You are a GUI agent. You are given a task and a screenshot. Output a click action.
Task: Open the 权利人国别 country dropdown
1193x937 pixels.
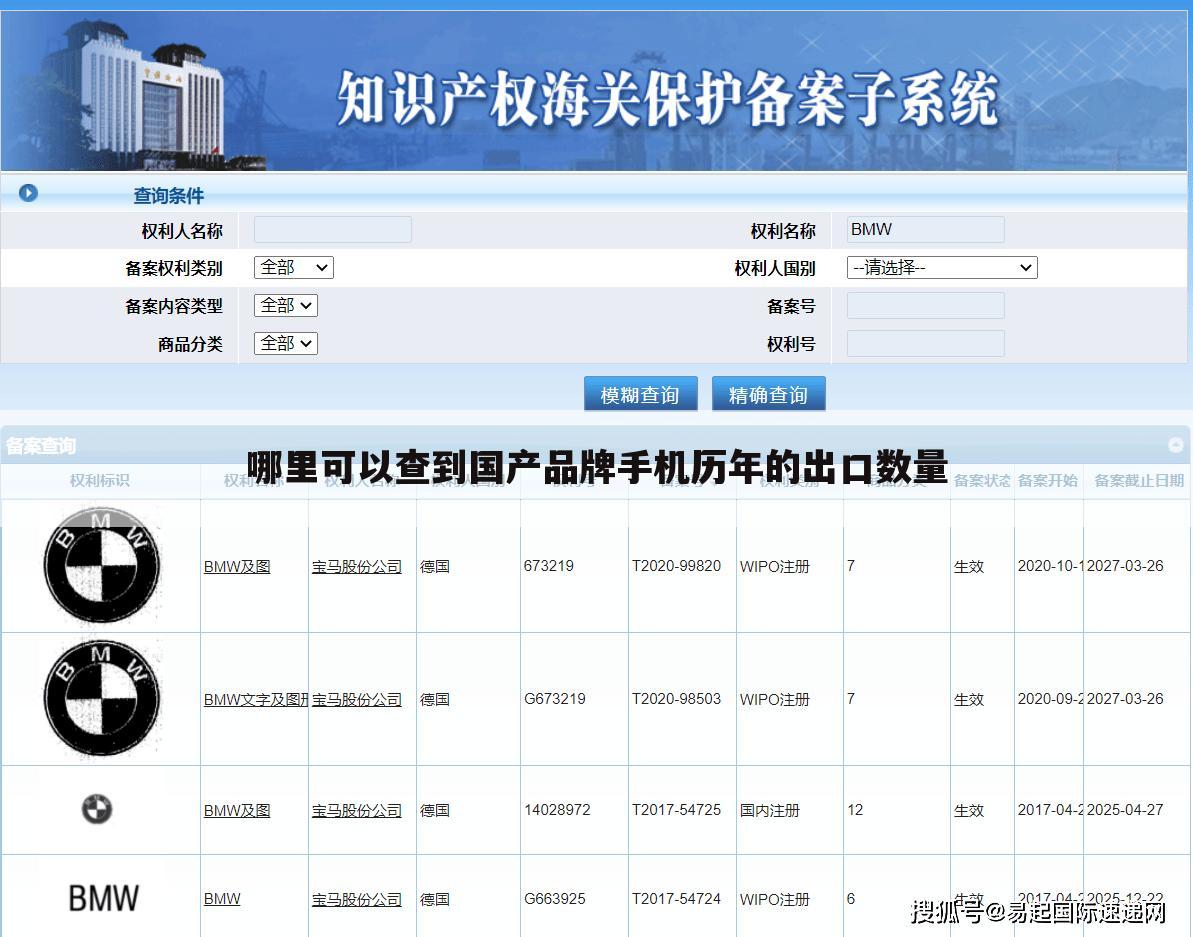click(941, 267)
